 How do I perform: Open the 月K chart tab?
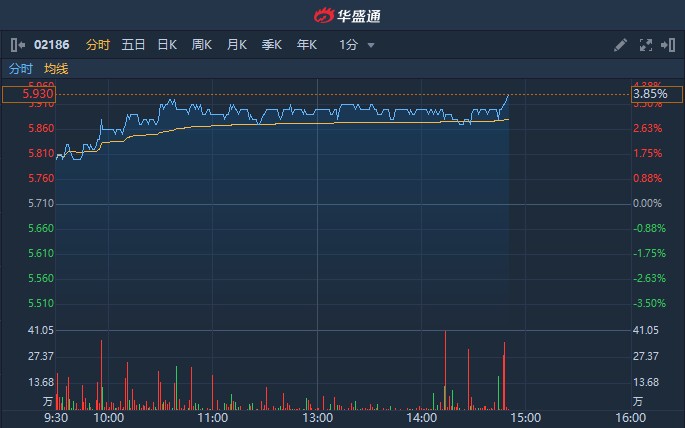click(x=237, y=45)
